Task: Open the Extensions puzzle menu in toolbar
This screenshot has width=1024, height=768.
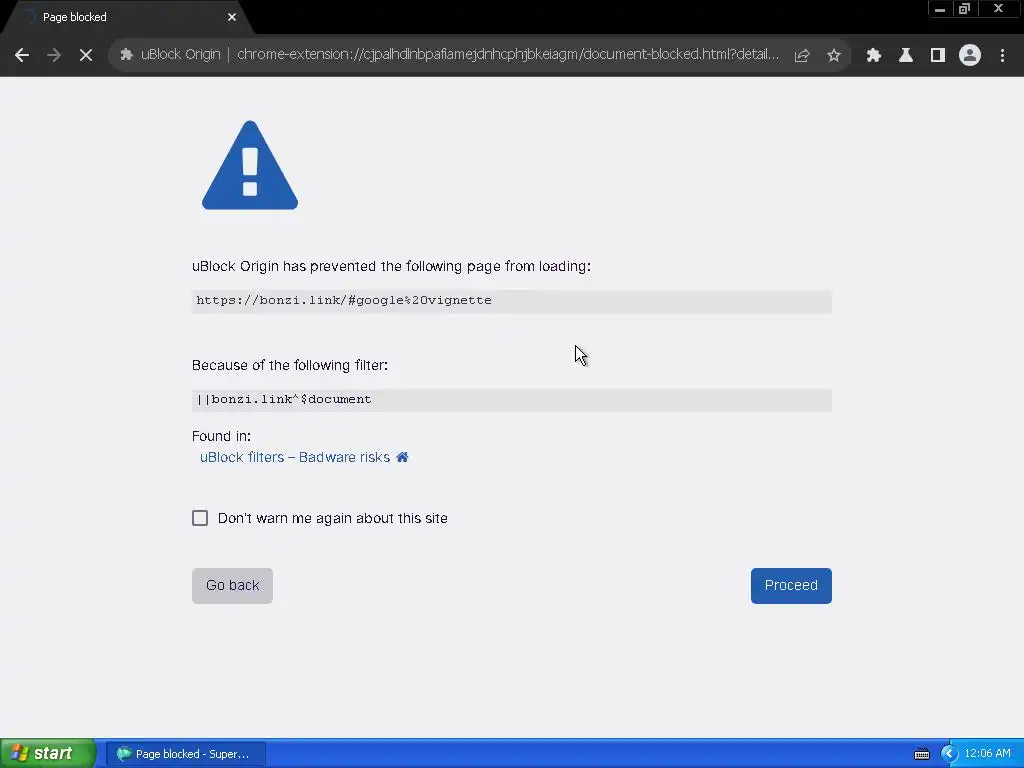Action: point(874,56)
